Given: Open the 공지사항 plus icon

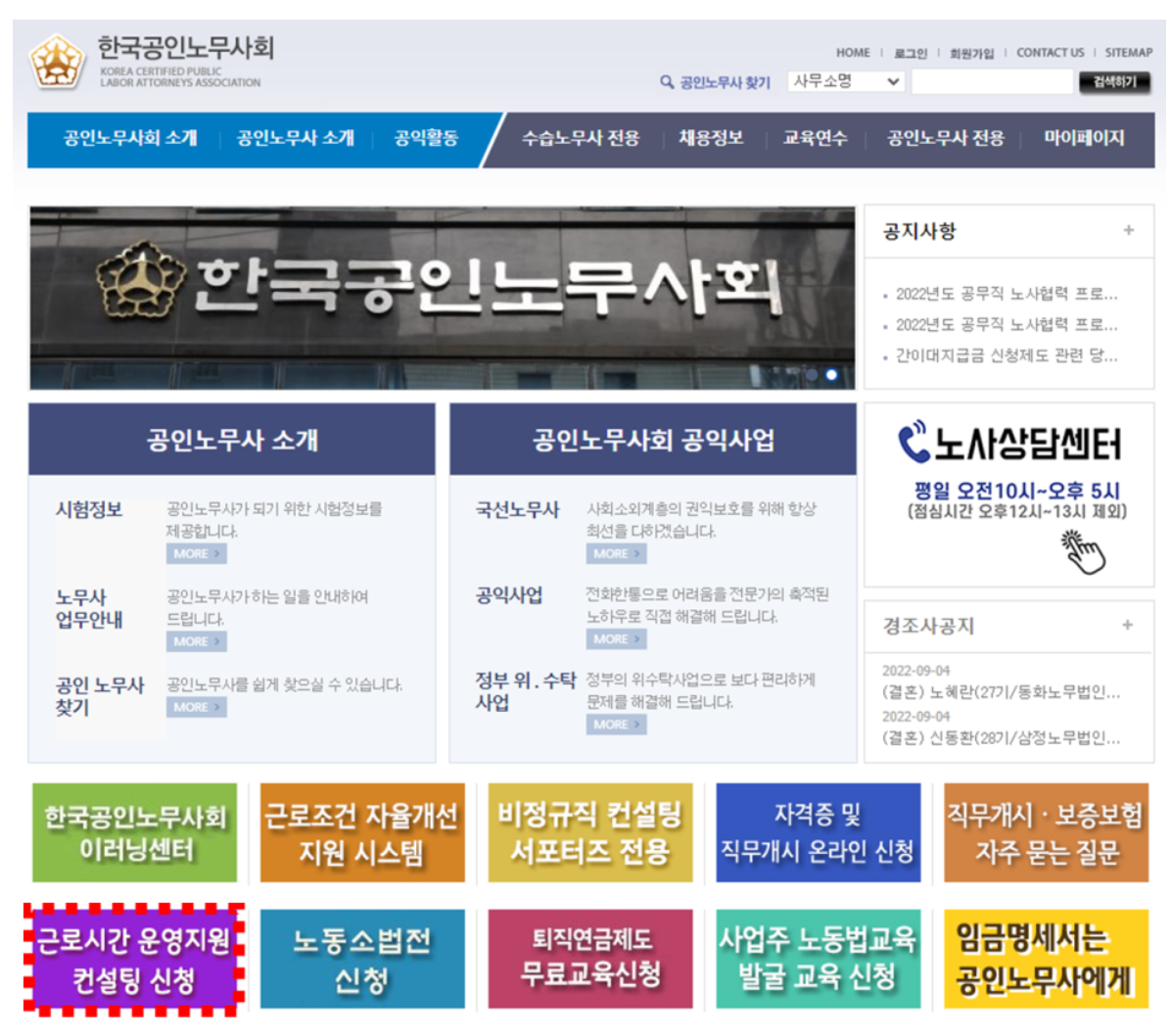Looking at the screenshot, I should pos(1129,230).
